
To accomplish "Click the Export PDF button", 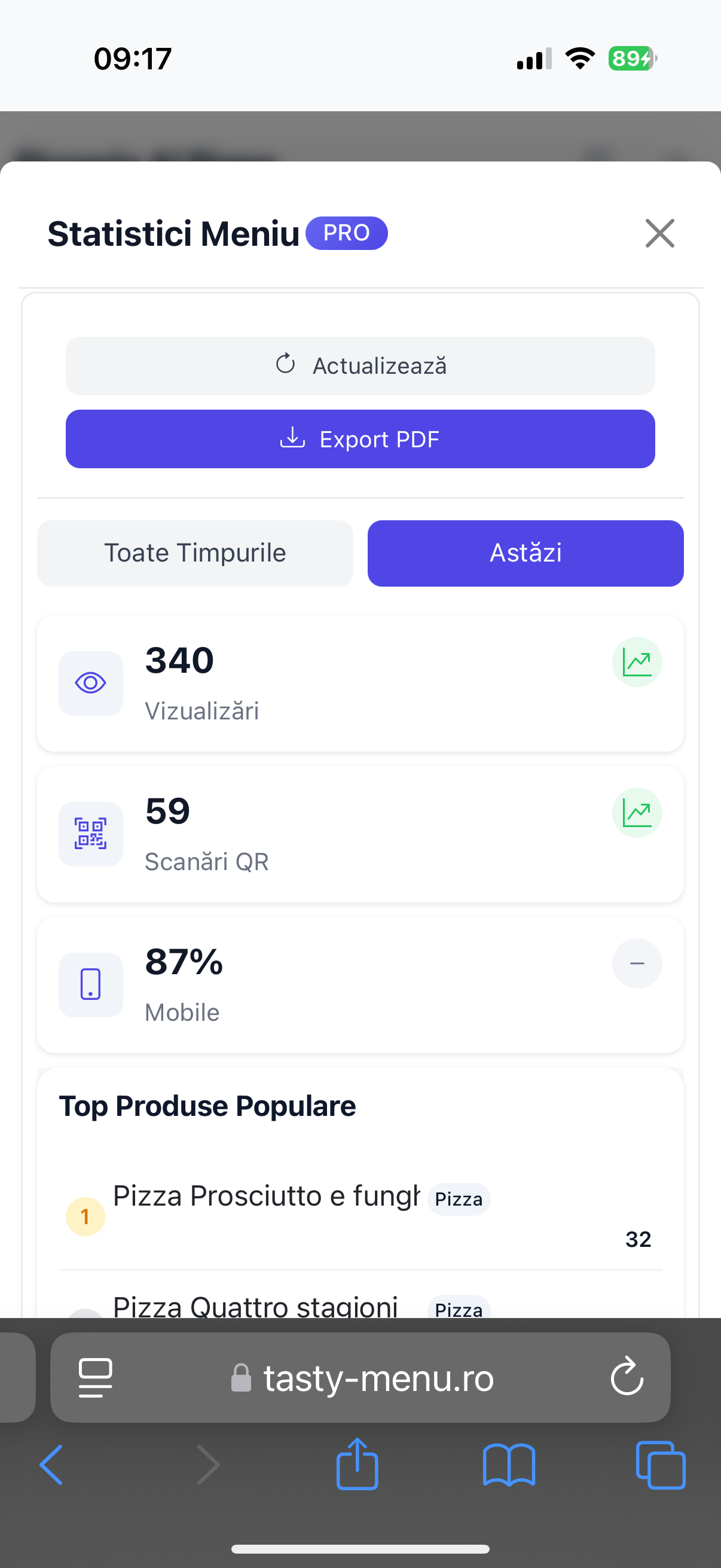I will 360,439.
